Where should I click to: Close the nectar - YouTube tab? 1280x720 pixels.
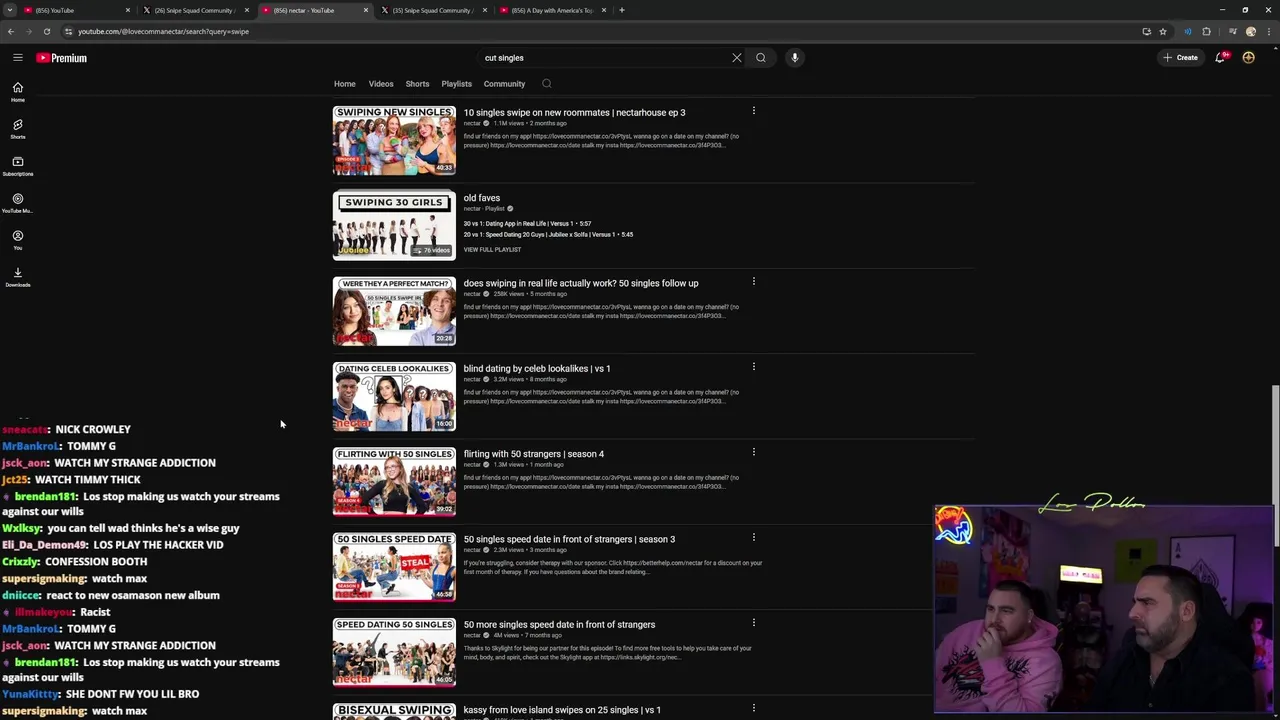(366, 10)
